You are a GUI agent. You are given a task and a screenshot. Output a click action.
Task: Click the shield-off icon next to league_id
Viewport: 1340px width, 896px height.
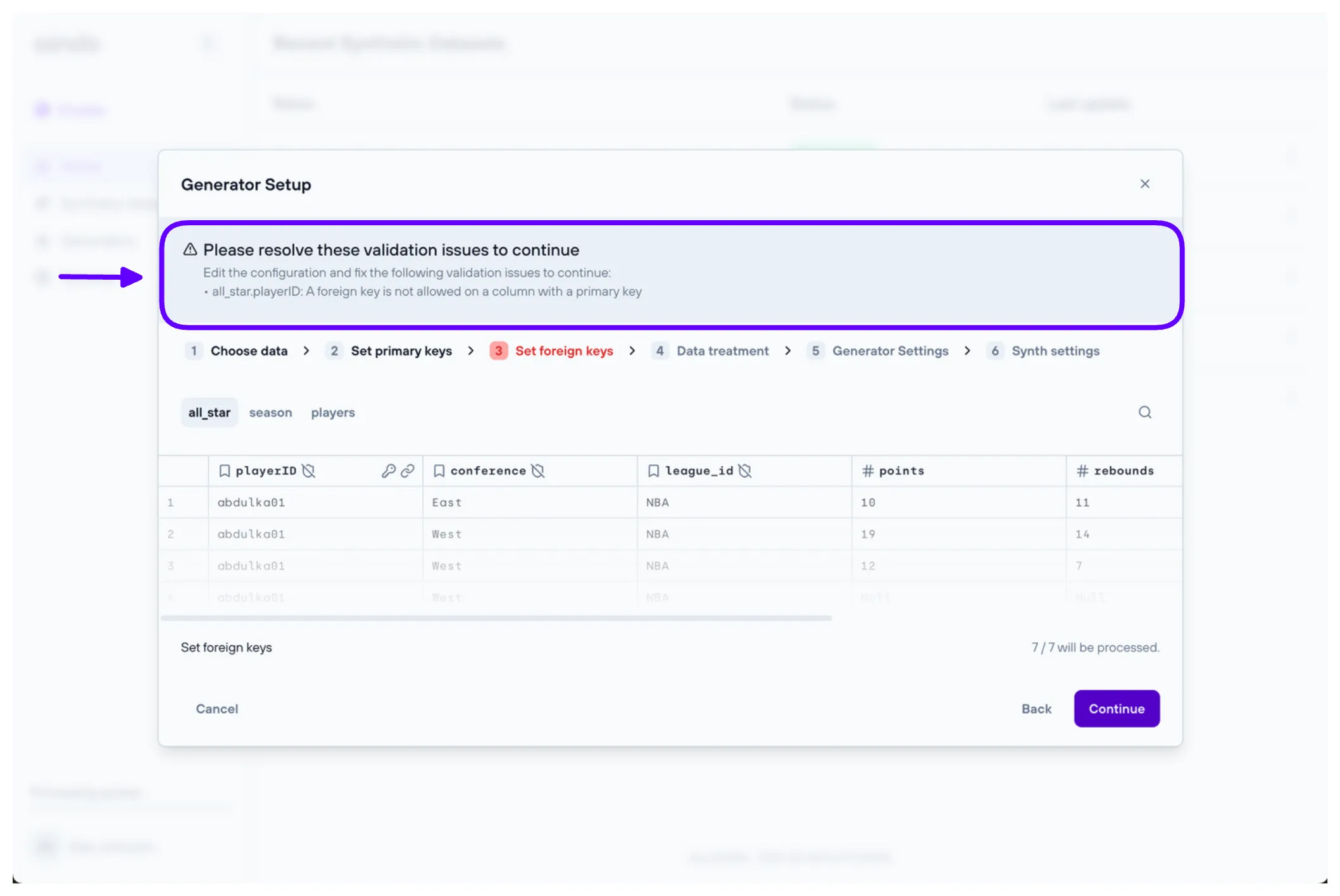pyautogui.click(x=745, y=471)
